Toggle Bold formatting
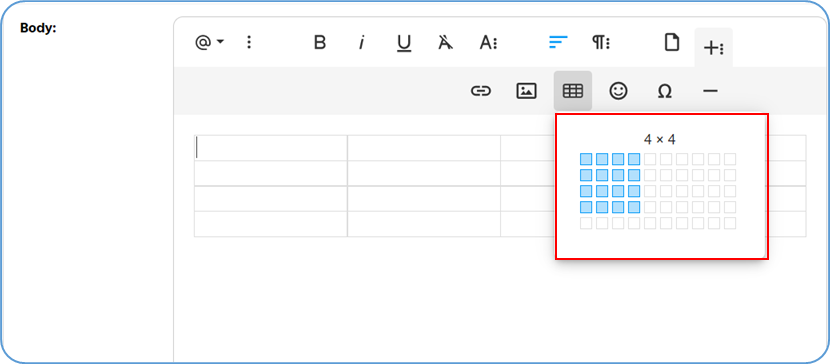The height and width of the screenshot is (364, 830). point(320,42)
